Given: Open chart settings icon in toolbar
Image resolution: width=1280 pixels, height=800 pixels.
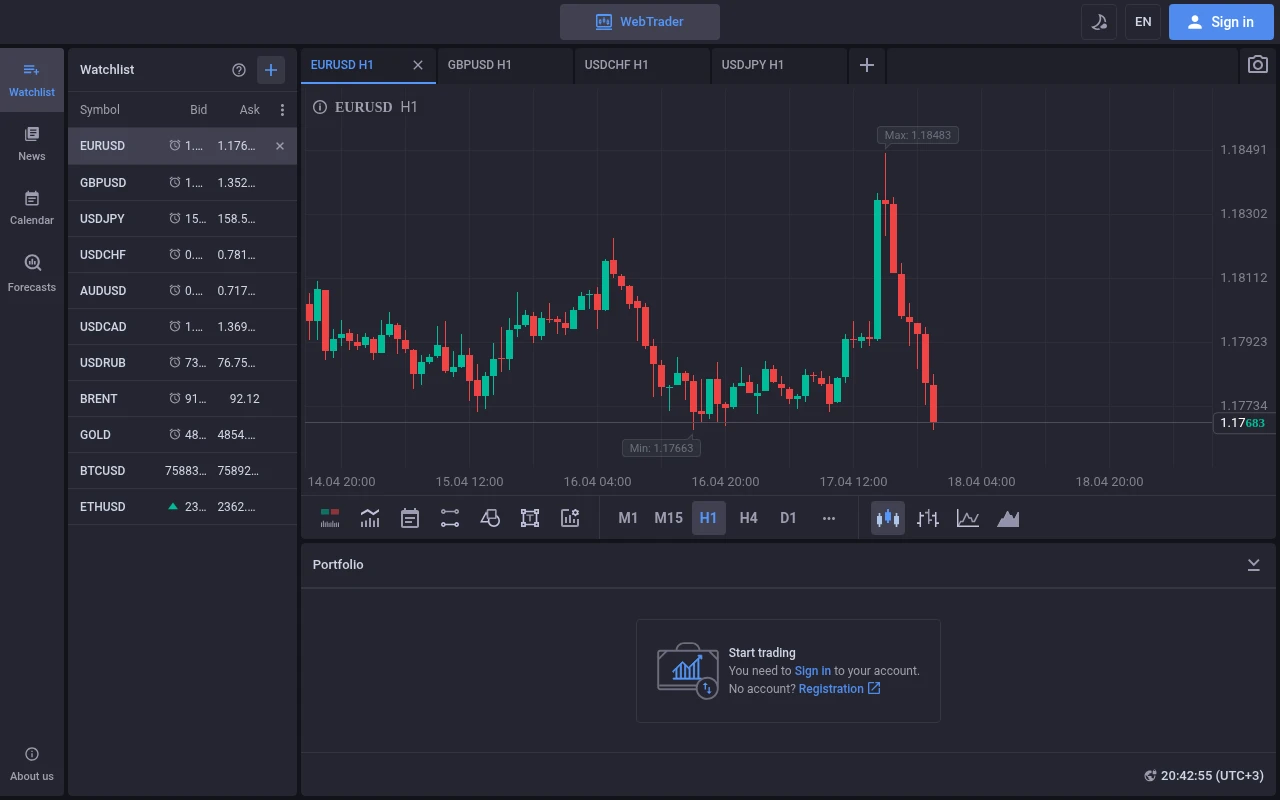Looking at the screenshot, I should pyautogui.click(x=570, y=518).
